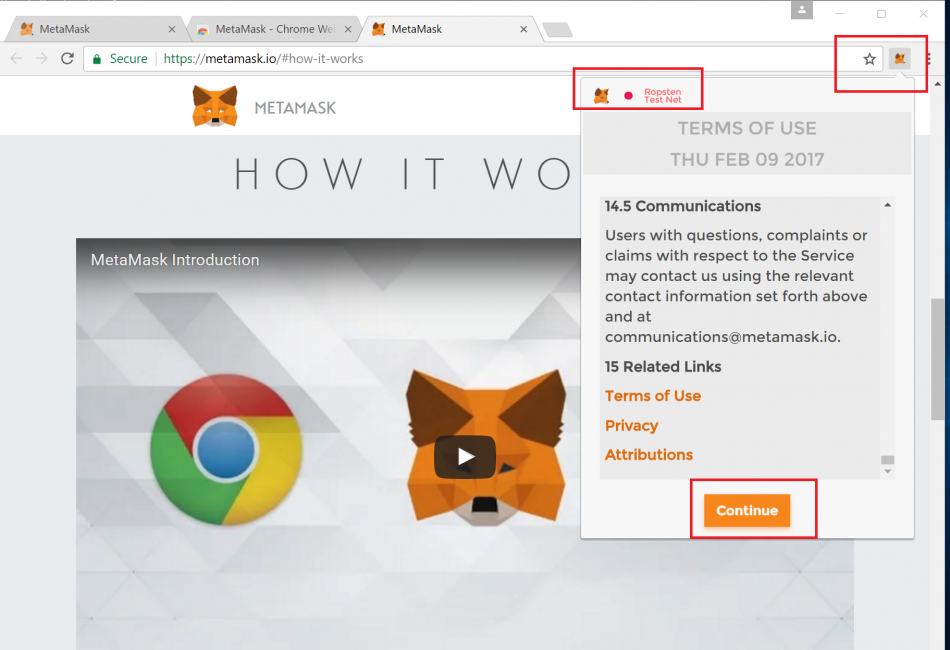Close the first MetaMask tab
950x650 pixels.
coord(172,29)
